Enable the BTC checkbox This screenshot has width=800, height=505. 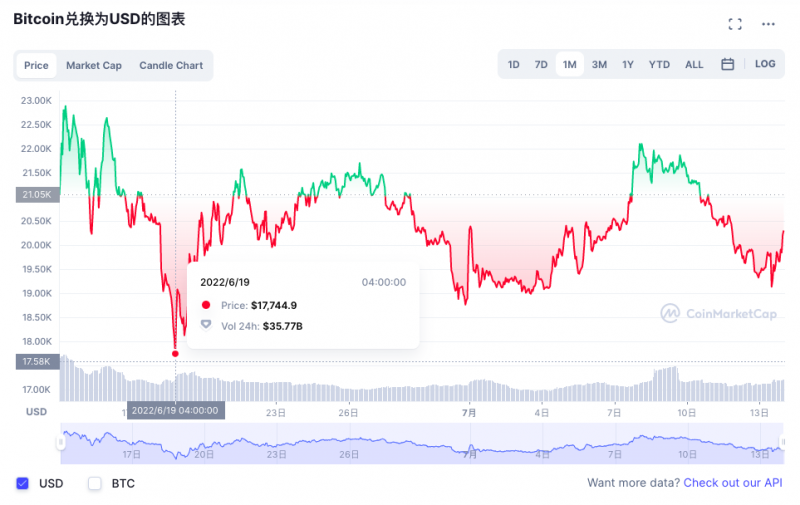click(95, 484)
